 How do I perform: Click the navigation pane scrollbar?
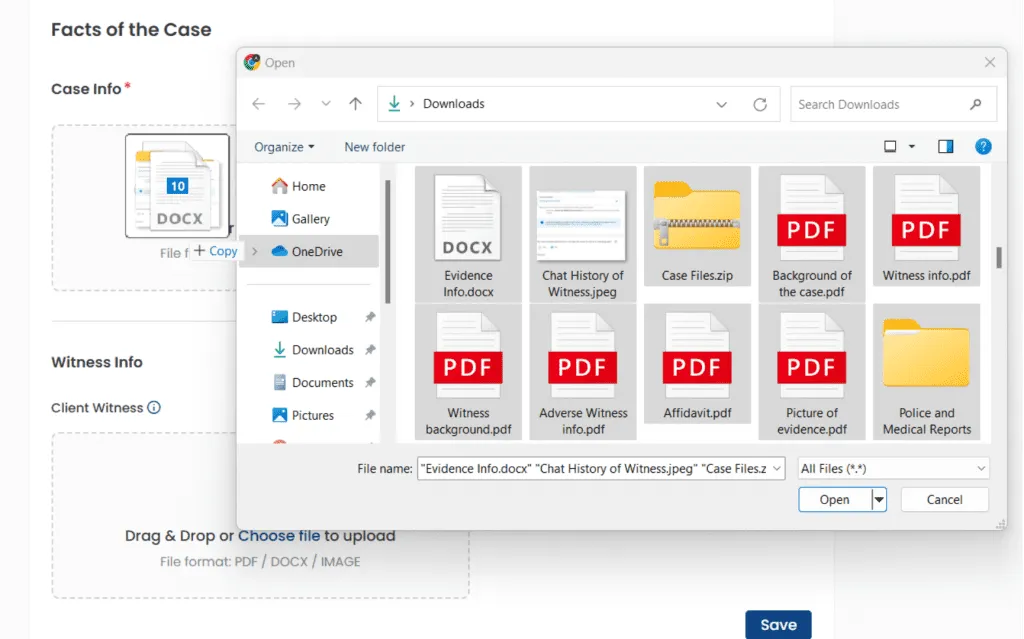[387, 242]
